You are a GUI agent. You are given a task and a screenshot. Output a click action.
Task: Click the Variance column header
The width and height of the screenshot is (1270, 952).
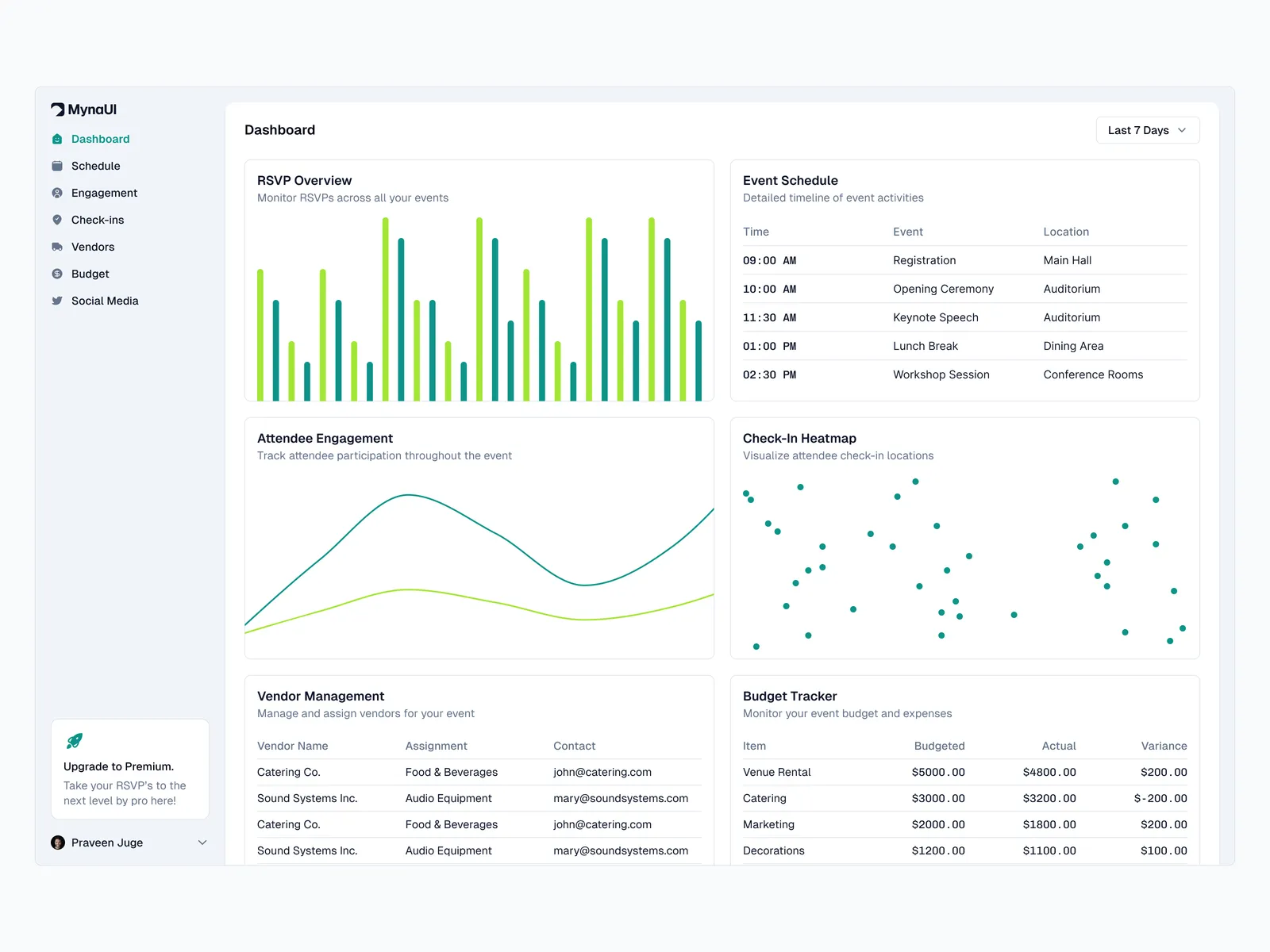point(1164,746)
